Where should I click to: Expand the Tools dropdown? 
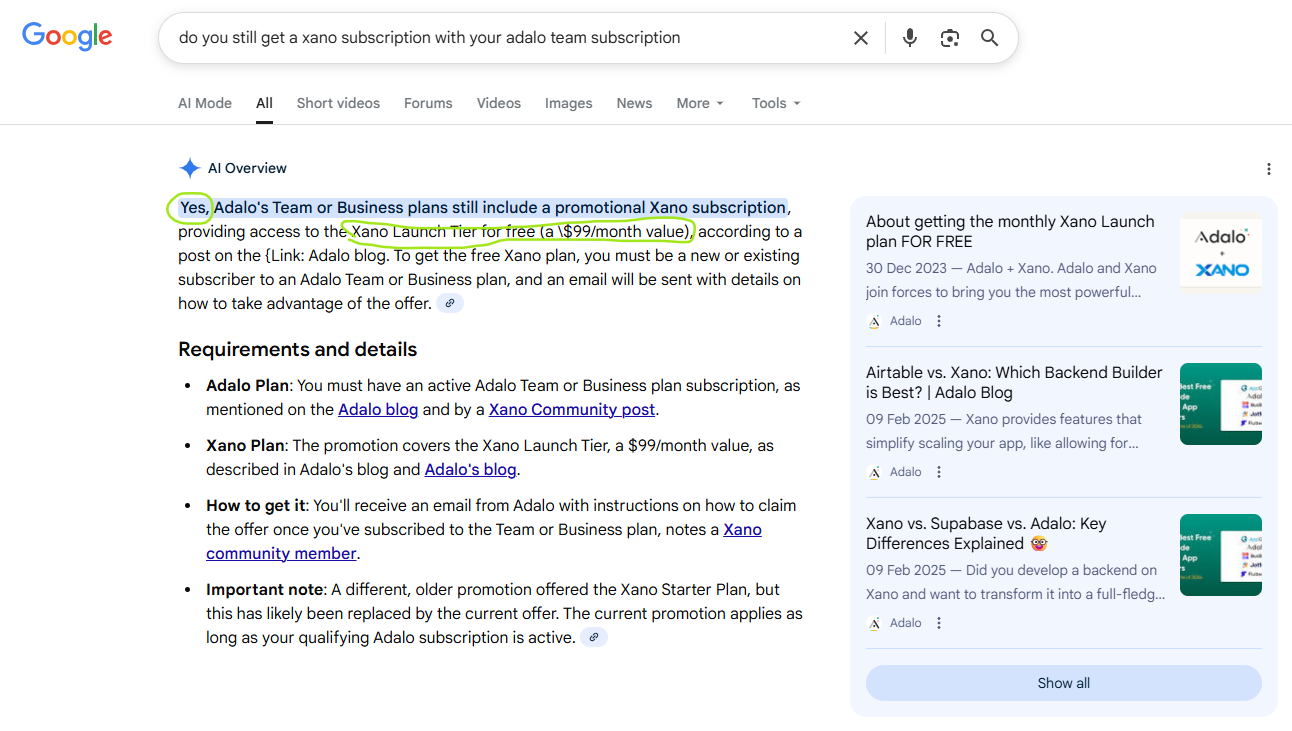pyautogui.click(x=777, y=103)
